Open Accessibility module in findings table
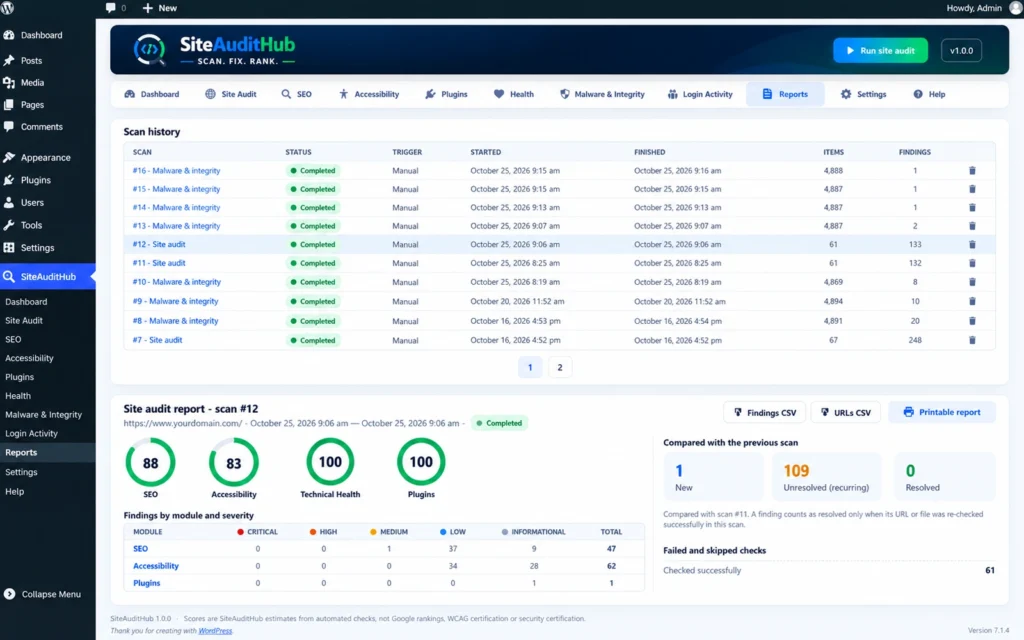1024x640 pixels. [155, 566]
